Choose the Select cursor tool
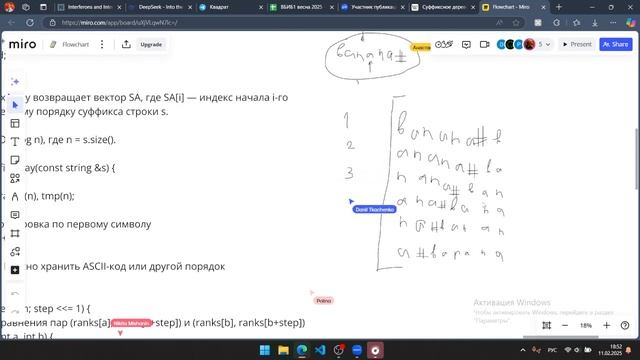Viewport: 640px width, 360px height. (x=15, y=105)
